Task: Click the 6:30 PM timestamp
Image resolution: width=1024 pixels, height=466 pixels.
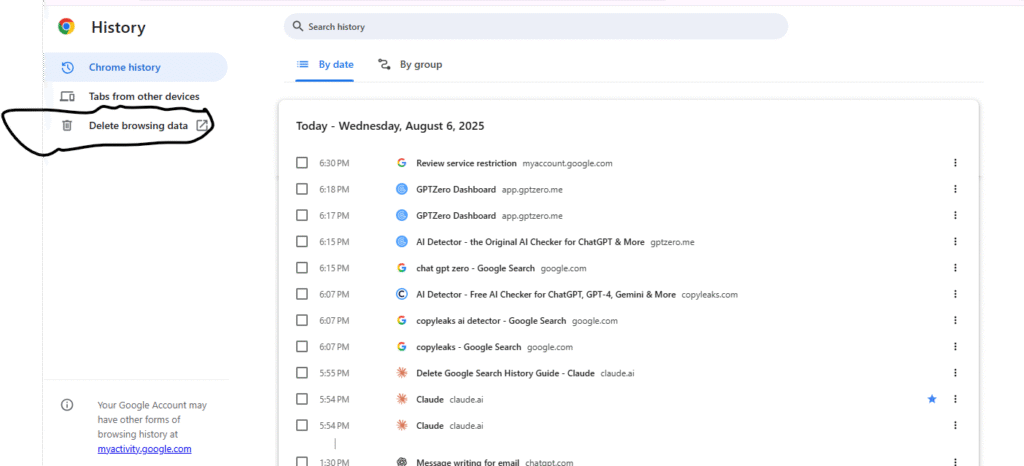Action: 334,163
